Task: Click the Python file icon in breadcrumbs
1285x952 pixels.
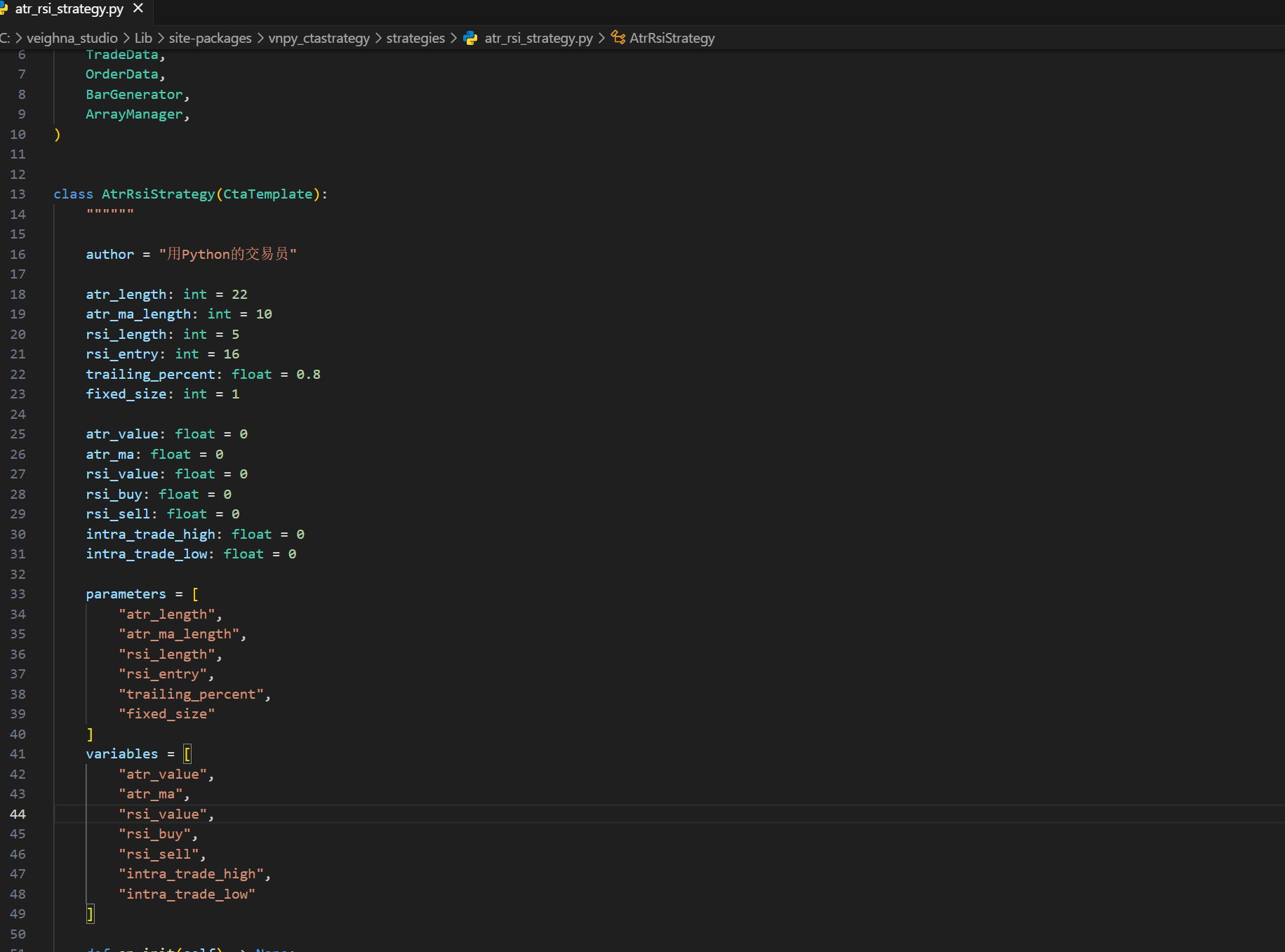Action: click(x=470, y=38)
